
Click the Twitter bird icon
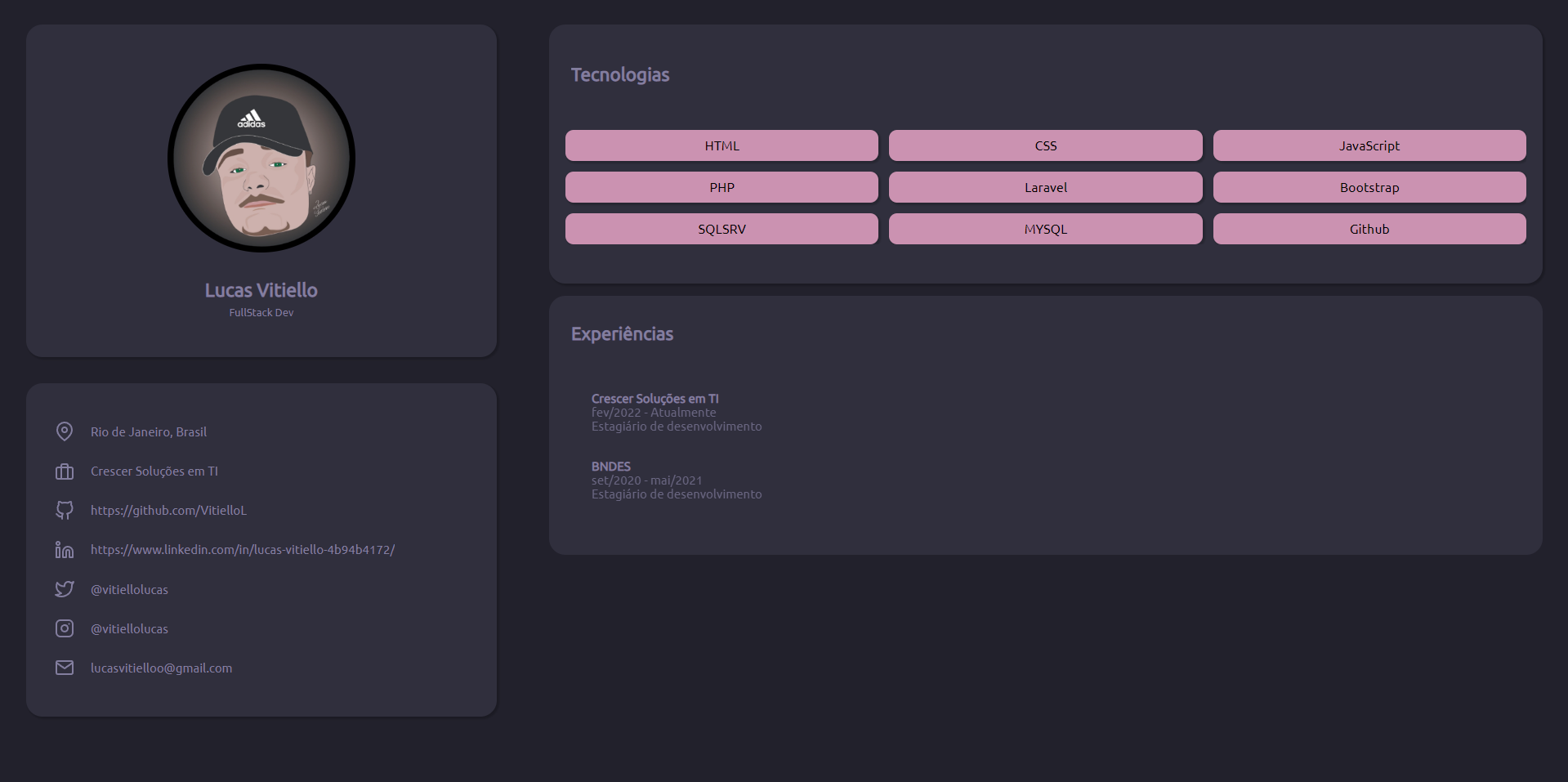coord(65,589)
